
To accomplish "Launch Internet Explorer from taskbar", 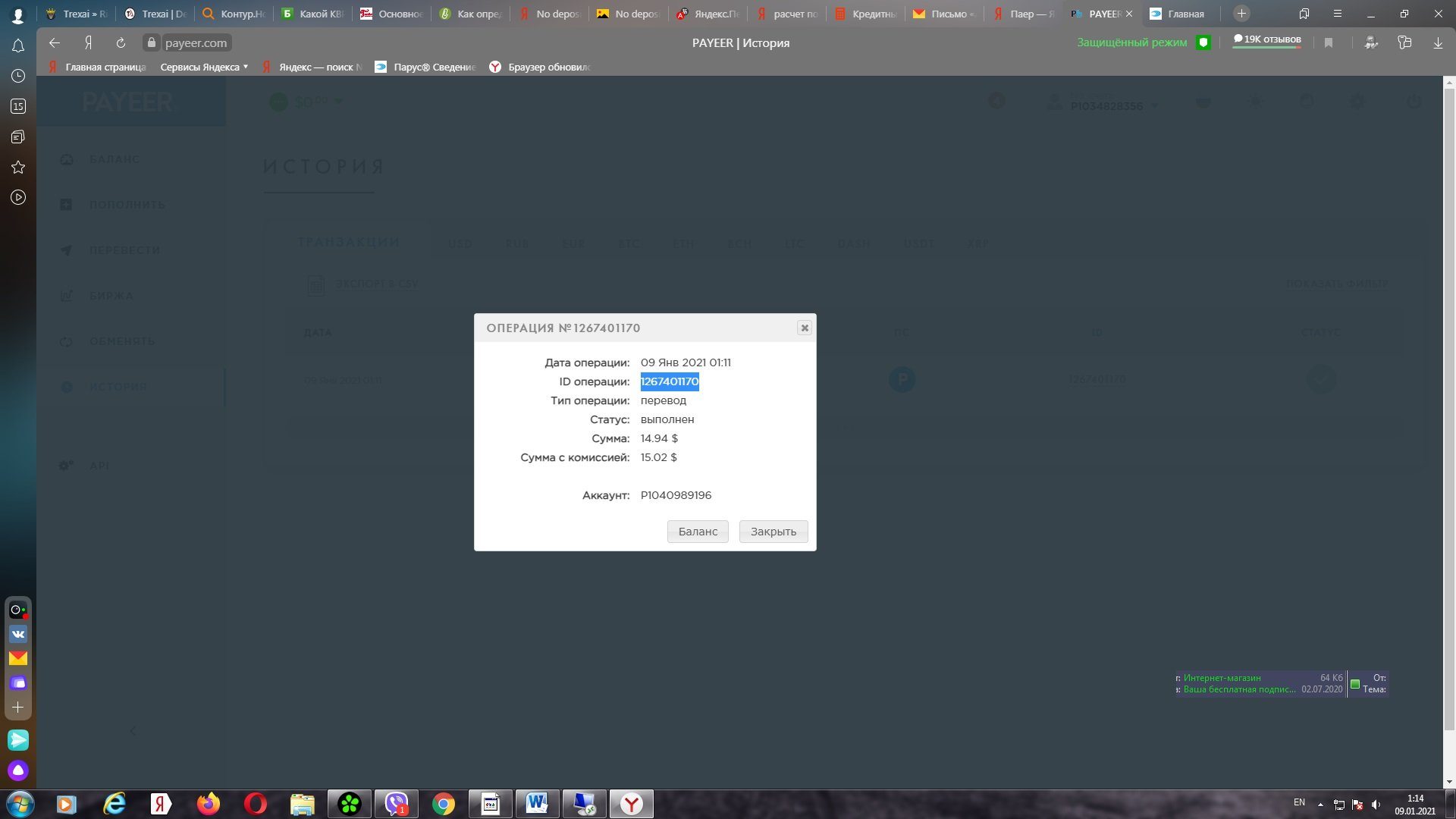I will tap(115, 804).
